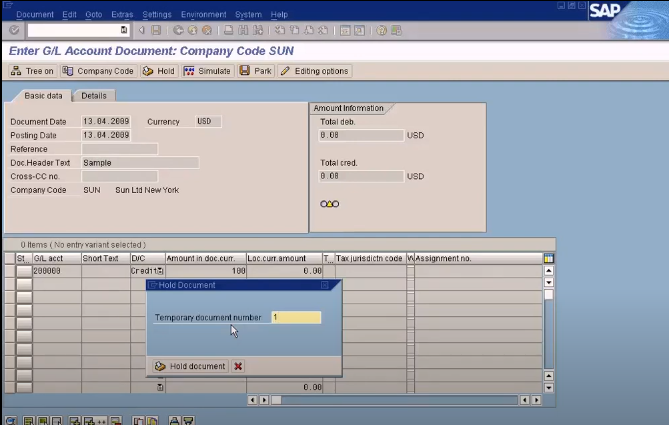Click the Save diskette icon in the standard toolbar

pyautogui.click(x=156, y=30)
